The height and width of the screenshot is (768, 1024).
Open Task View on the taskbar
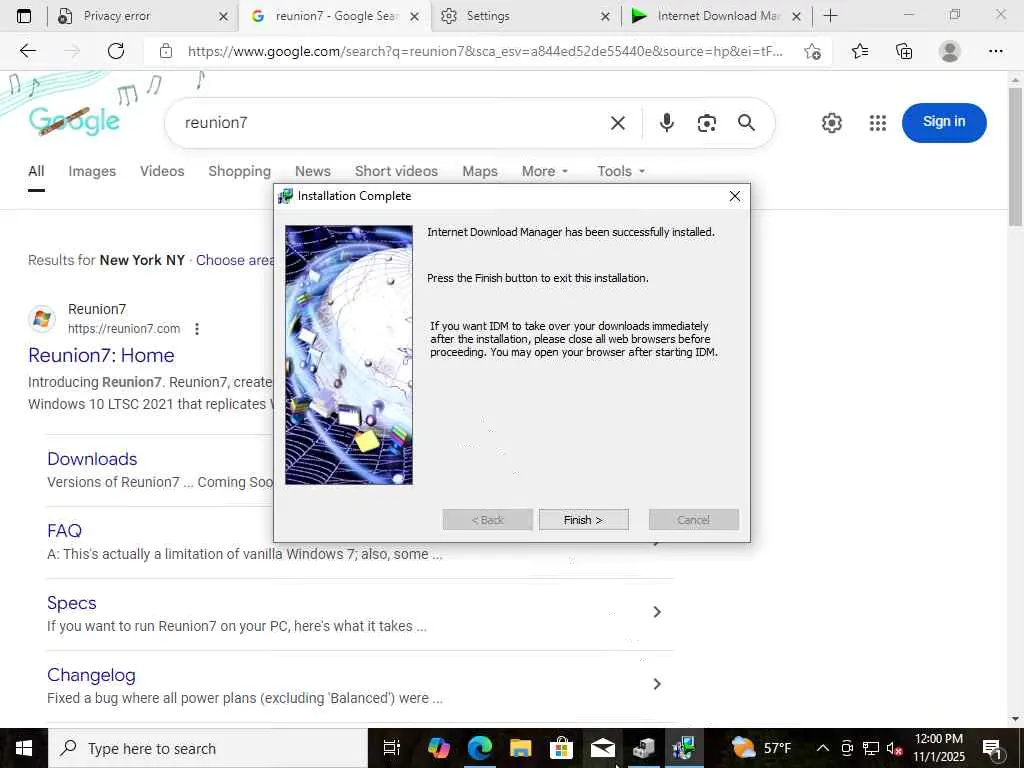(391, 748)
